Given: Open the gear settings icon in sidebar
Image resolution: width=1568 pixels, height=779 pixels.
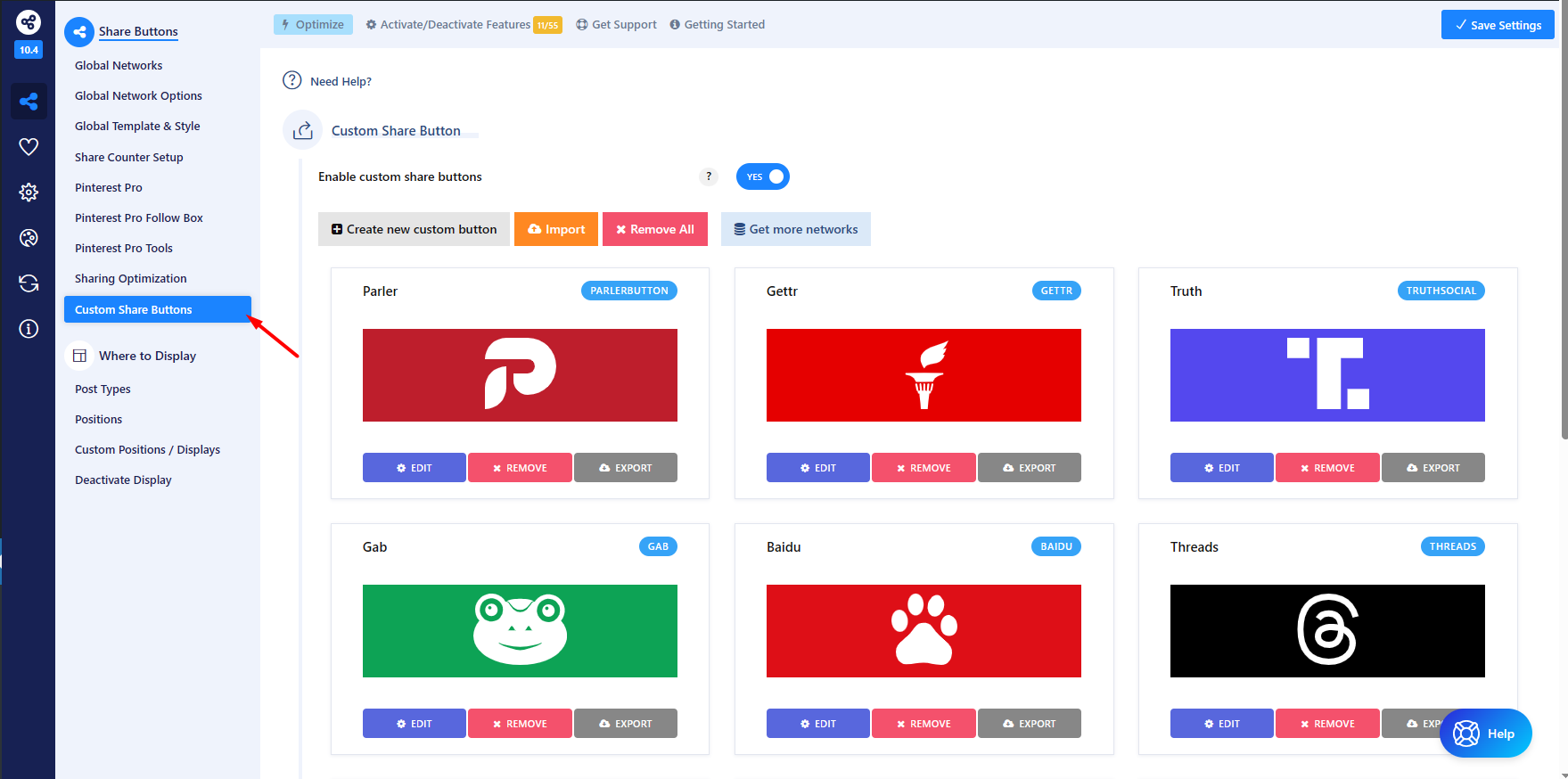Looking at the screenshot, I should tap(29, 192).
